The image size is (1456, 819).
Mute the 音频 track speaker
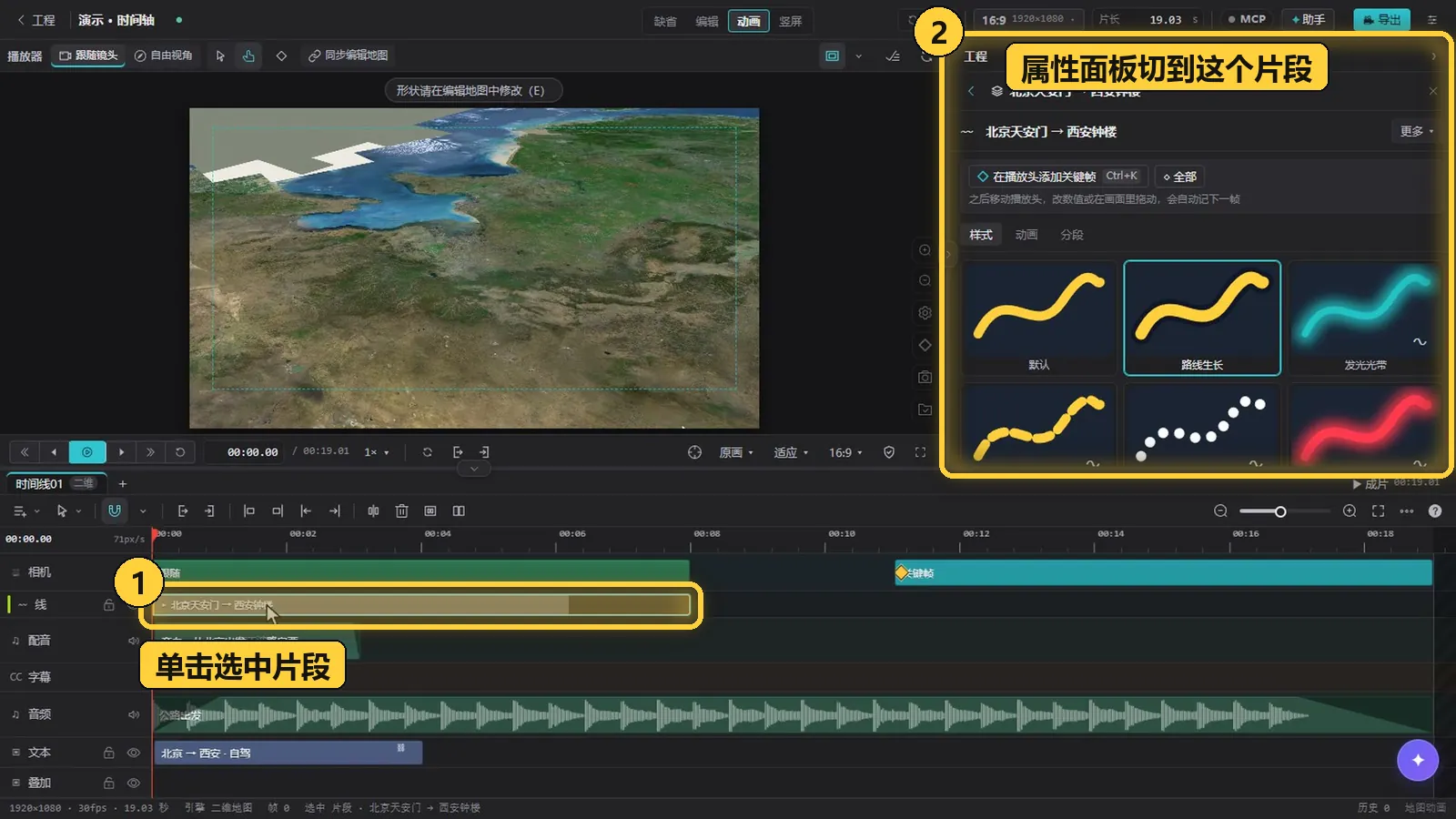tap(134, 714)
